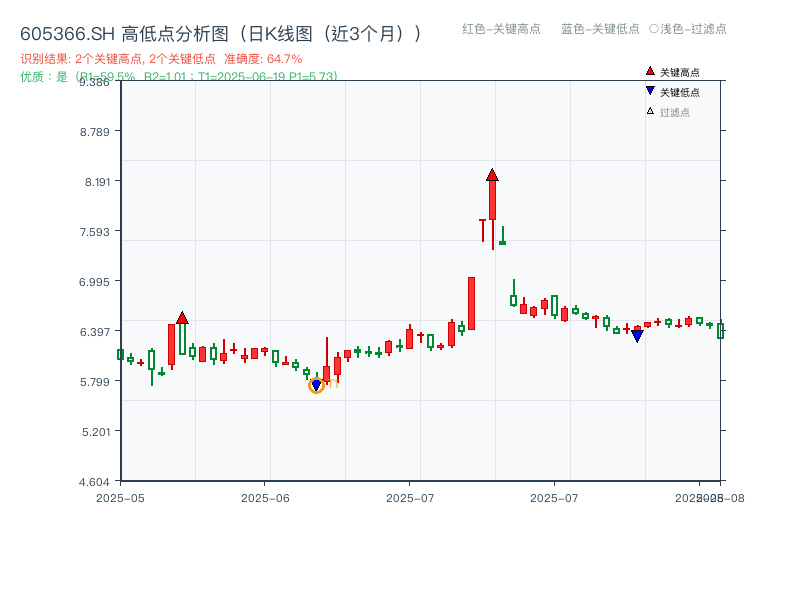Click the 2025-07 date label on the x-axis

click(x=410, y=494)
